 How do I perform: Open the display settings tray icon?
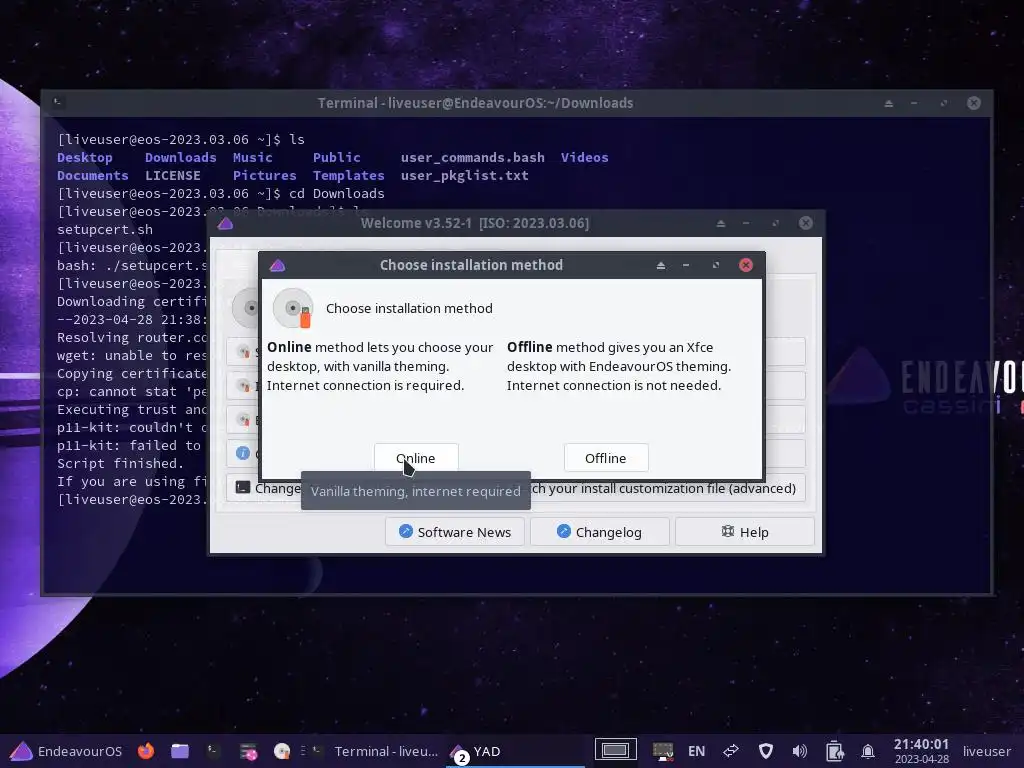pos(663,751)
